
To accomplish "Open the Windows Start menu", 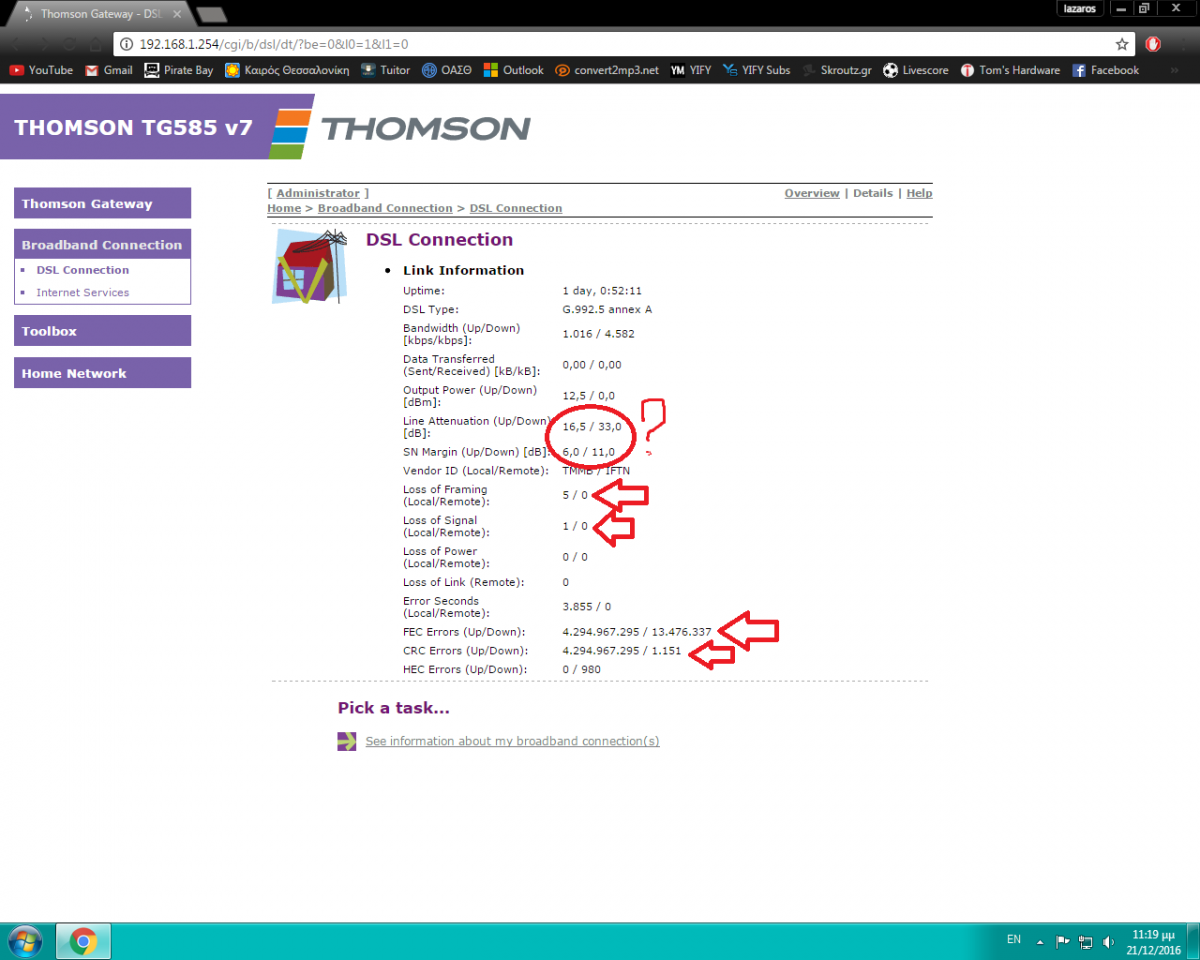I will [24, 940].
